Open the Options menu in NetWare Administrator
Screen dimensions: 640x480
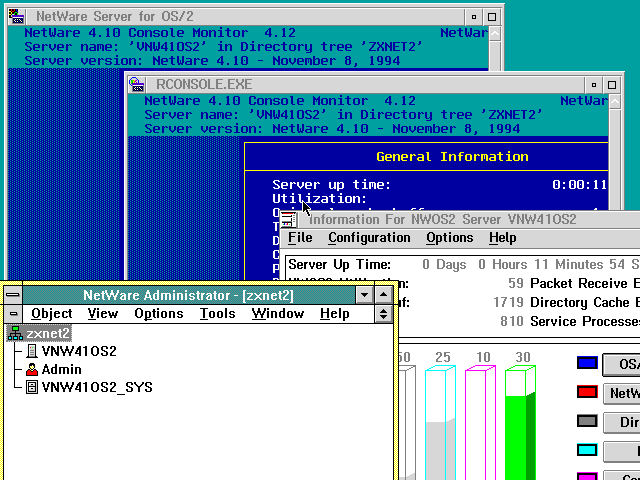159,313
